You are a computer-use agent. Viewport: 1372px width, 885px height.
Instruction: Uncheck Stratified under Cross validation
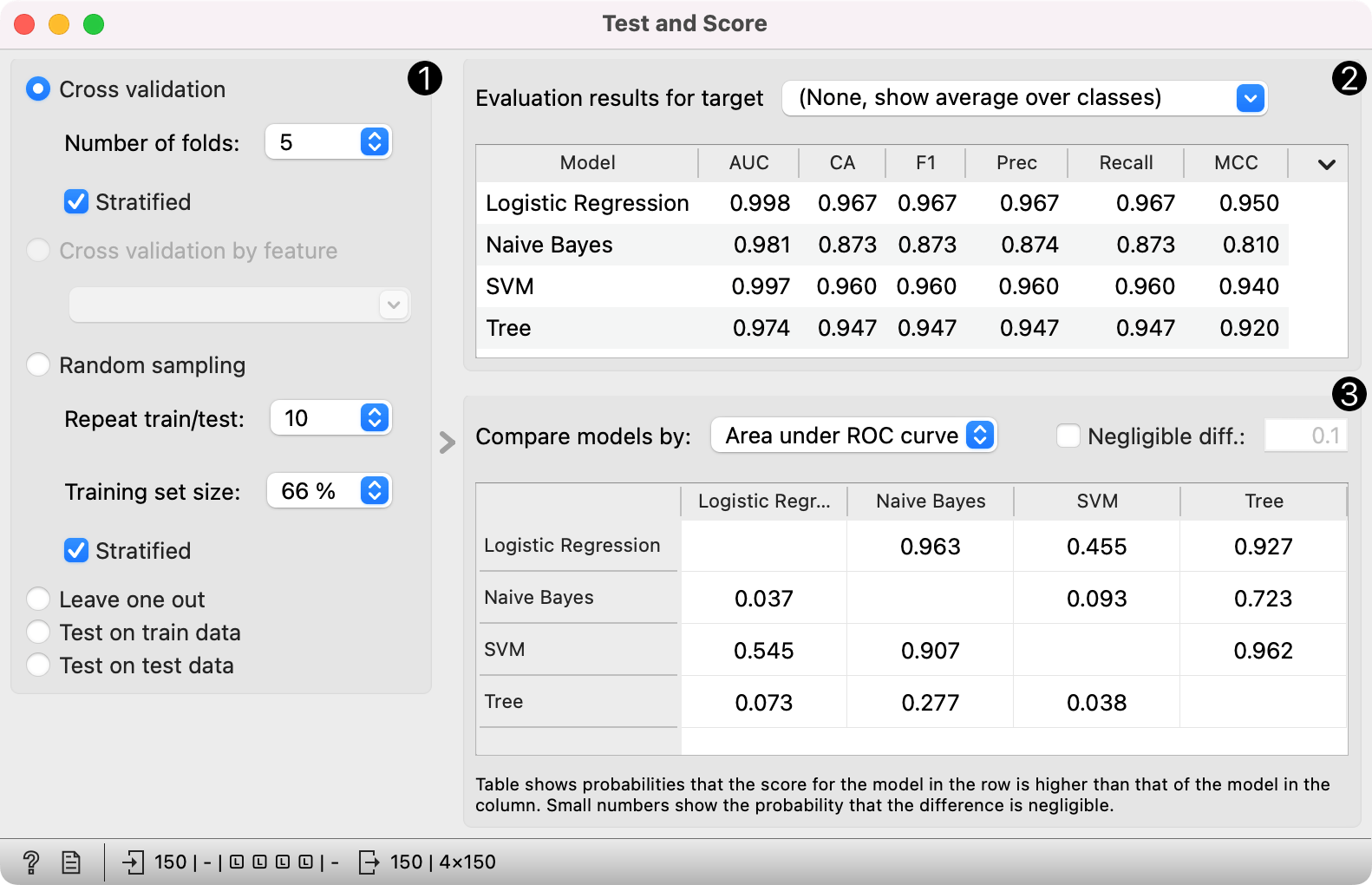click(x=76, y=202)
